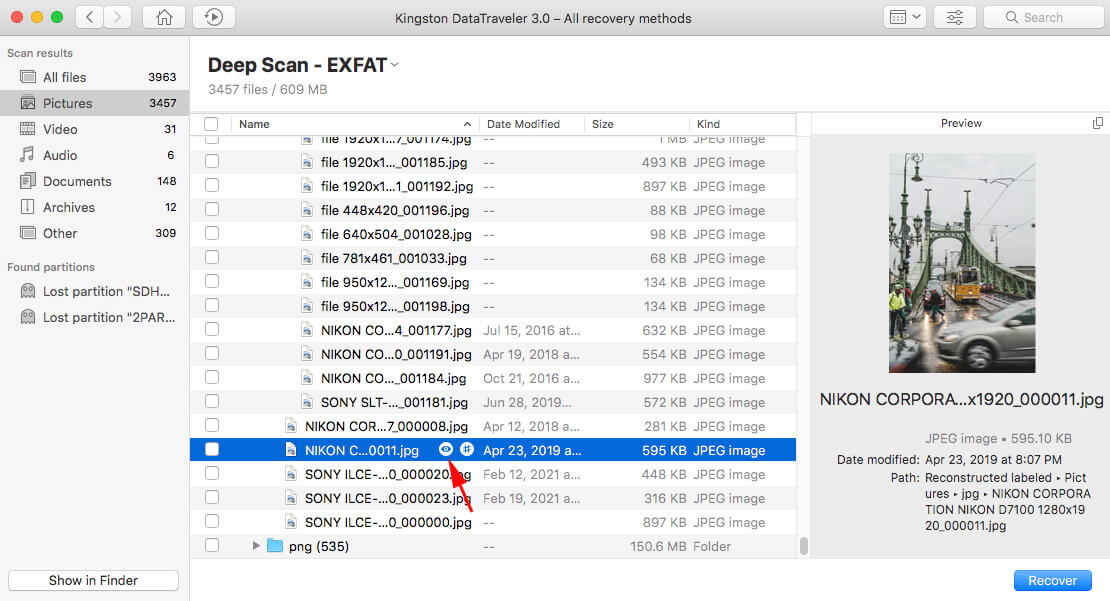Expand the png (535) folder

tap(256, 546)
